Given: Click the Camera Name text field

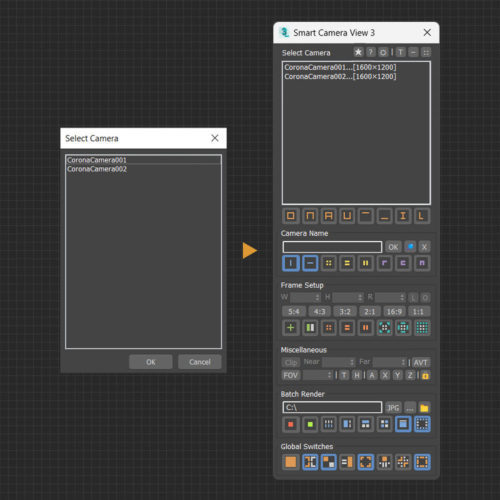Looking at the screenshot, I should coord(332,247).
